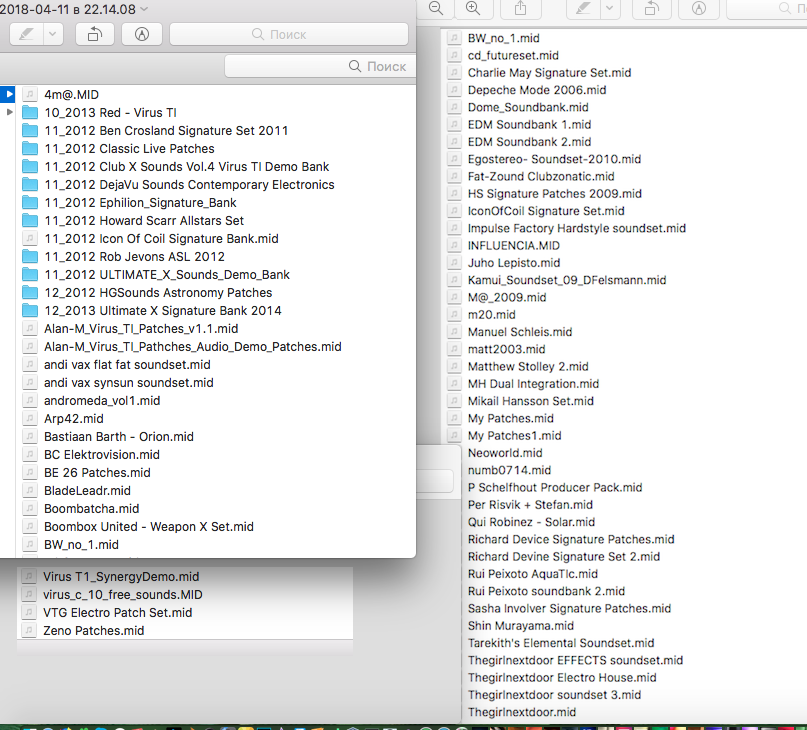Click file icon beside Arp42.mid
807x730 pixels.
(x=30, y=419)
